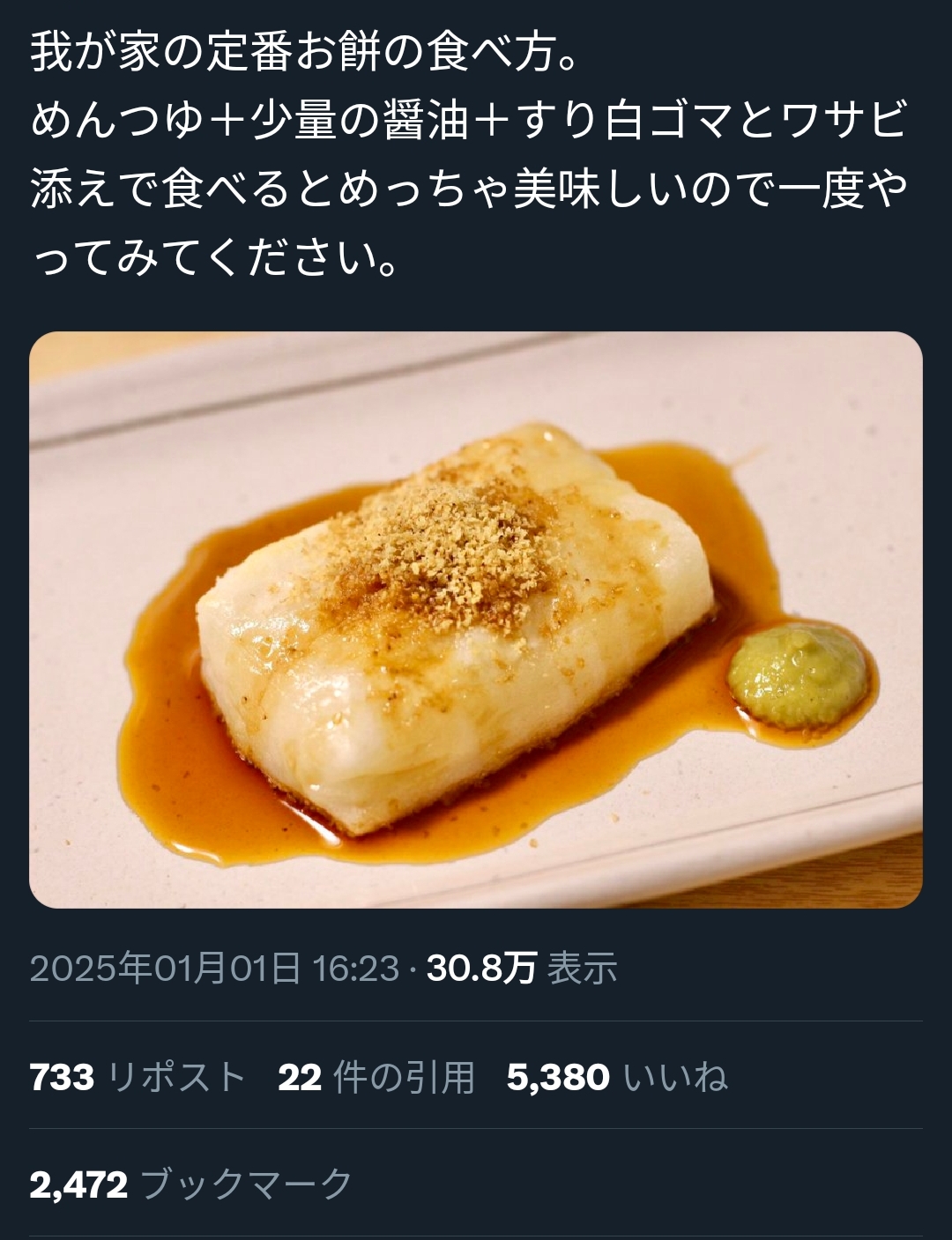Click the リポスト label text

click(176, 1077)
